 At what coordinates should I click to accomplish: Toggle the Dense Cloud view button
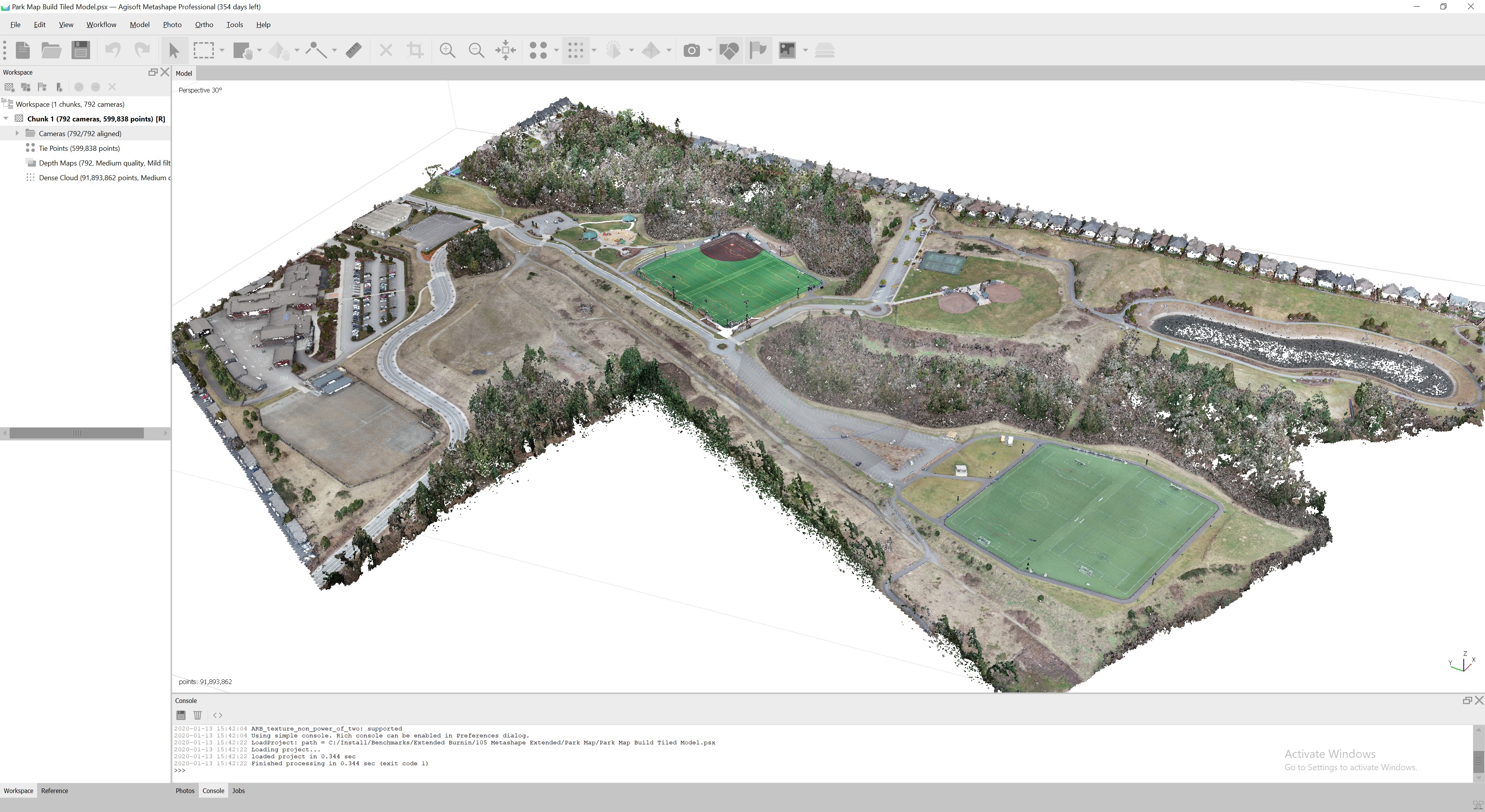(x=575, y=51)
